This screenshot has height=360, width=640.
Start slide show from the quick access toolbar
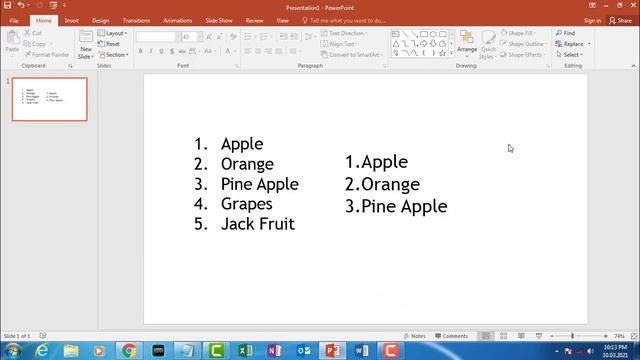click(53, 5)
